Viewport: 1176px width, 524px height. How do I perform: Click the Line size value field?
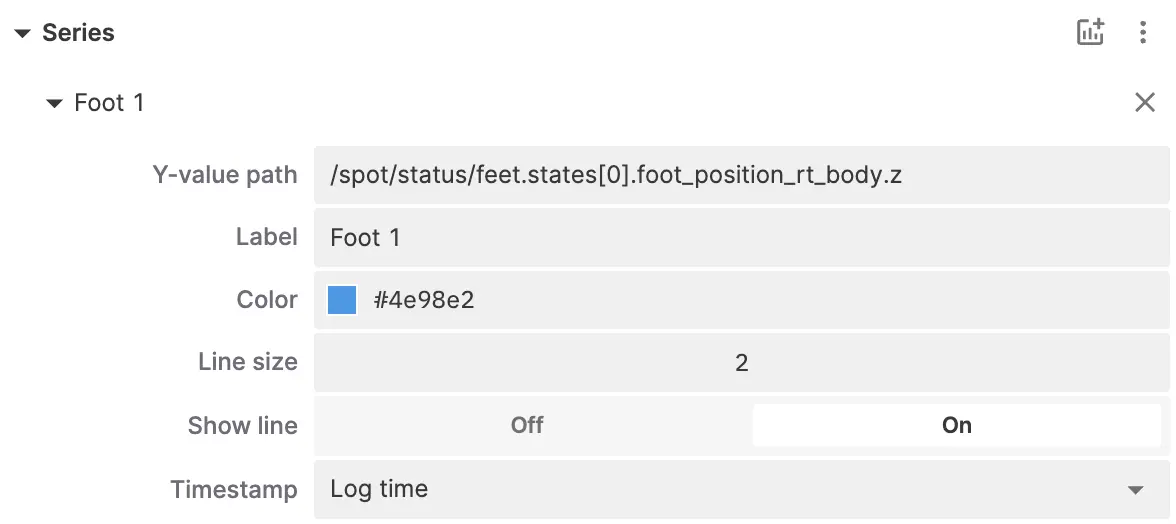pos(740,362)
